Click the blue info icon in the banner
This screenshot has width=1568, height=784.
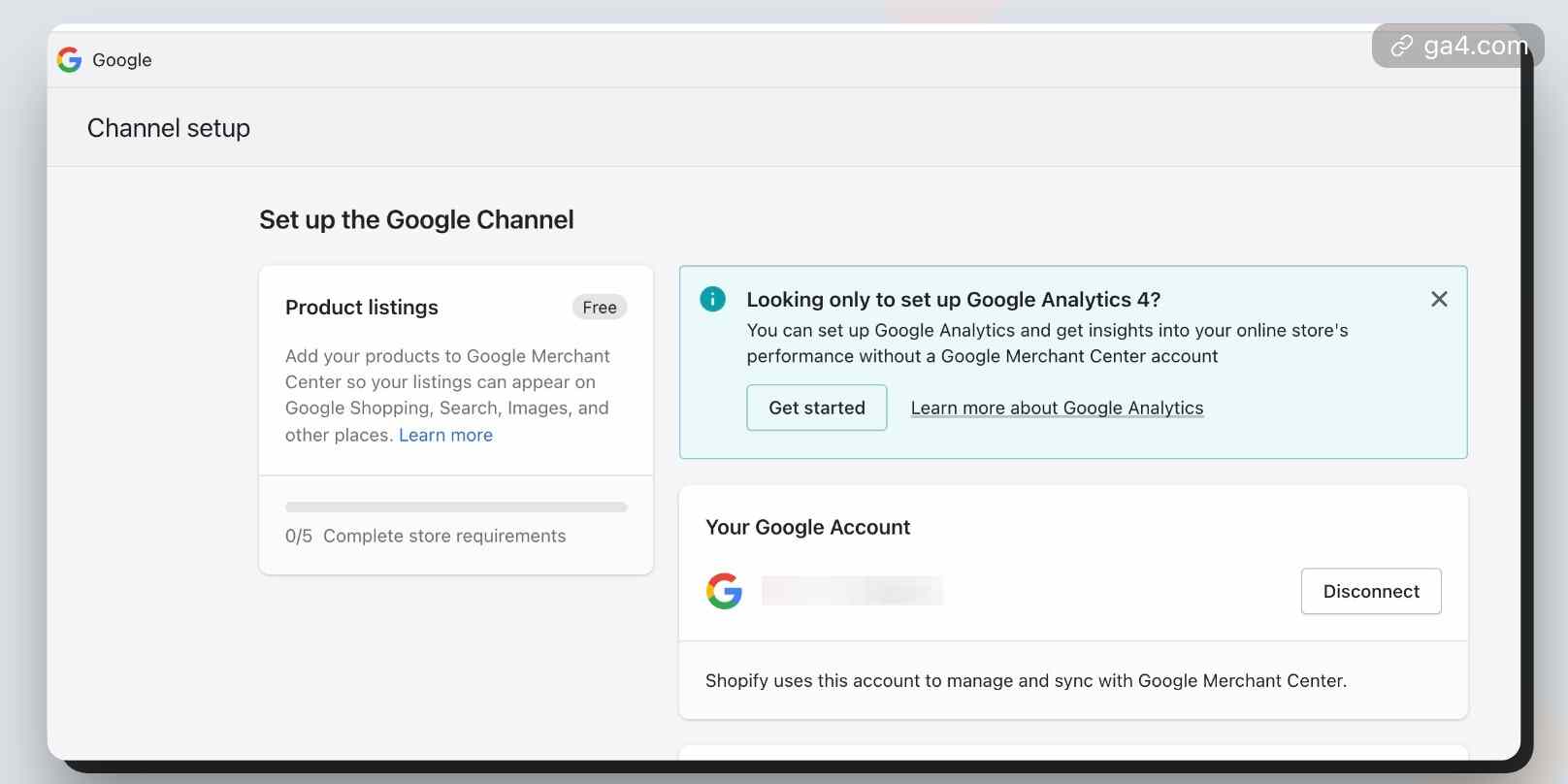[x=712, y=299]
